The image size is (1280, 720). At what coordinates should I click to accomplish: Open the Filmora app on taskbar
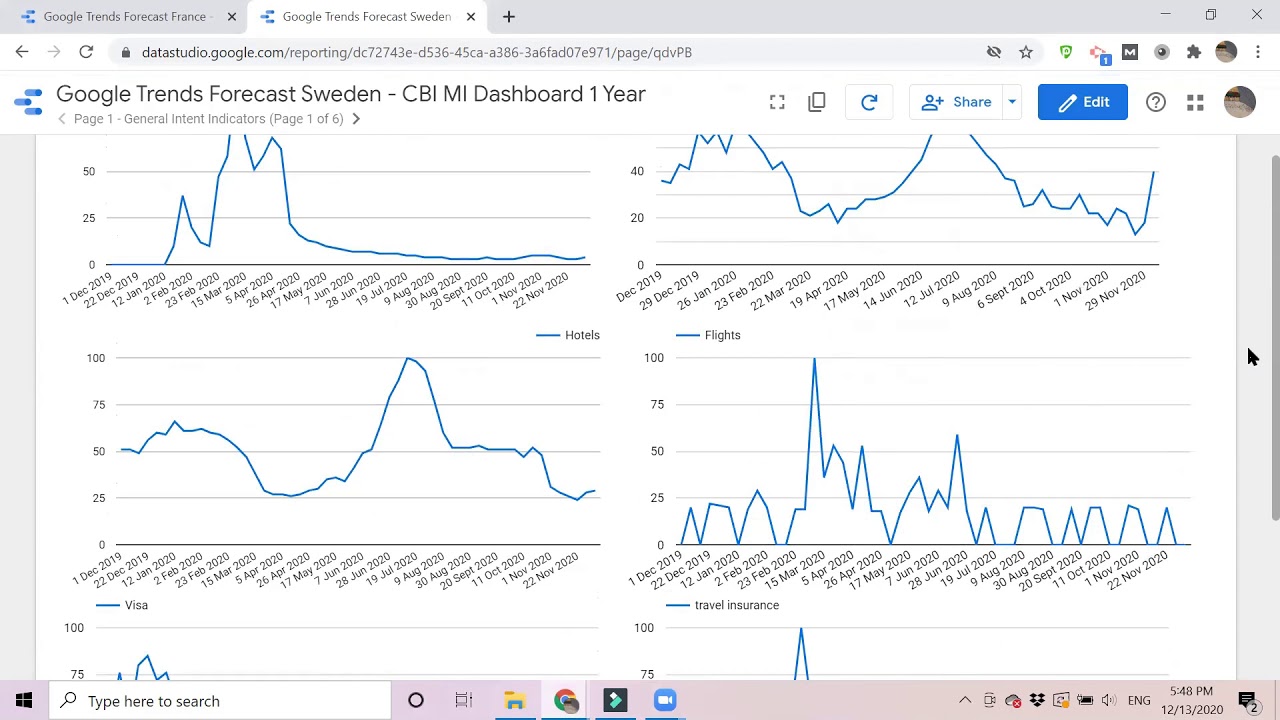(x=615, y=701)
